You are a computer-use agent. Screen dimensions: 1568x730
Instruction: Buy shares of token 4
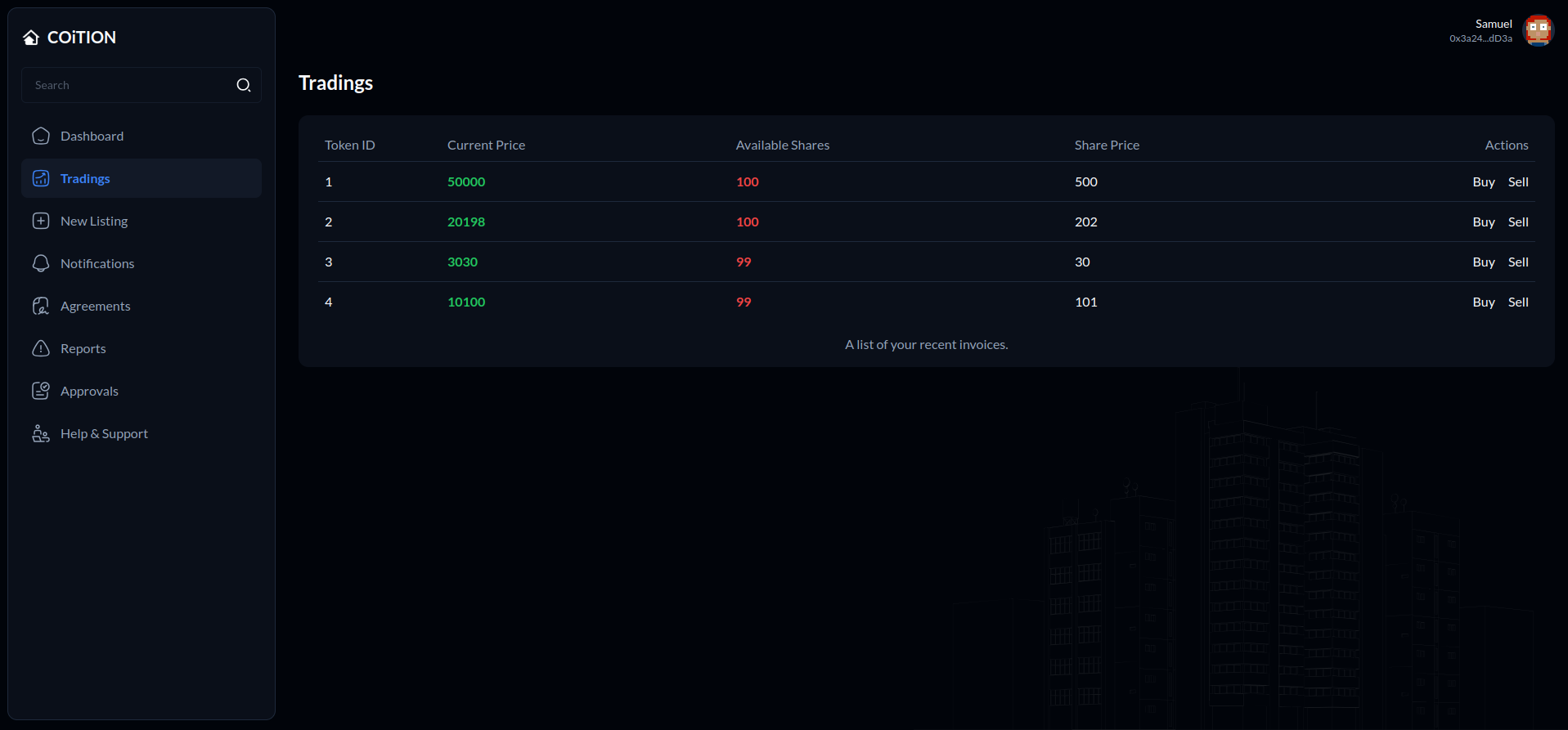(1484, 302)
